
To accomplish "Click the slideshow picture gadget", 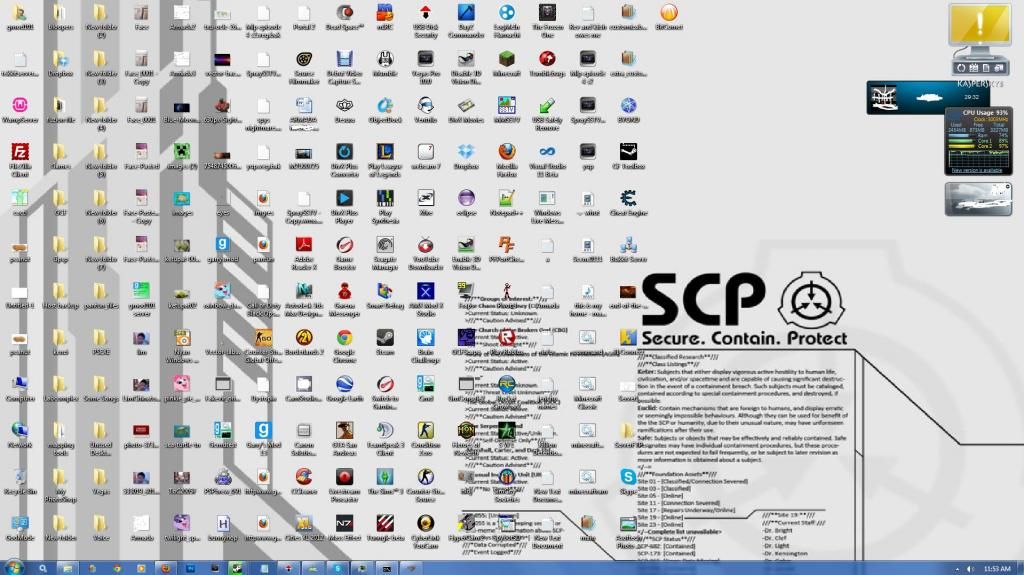I will tap(978, 199).
